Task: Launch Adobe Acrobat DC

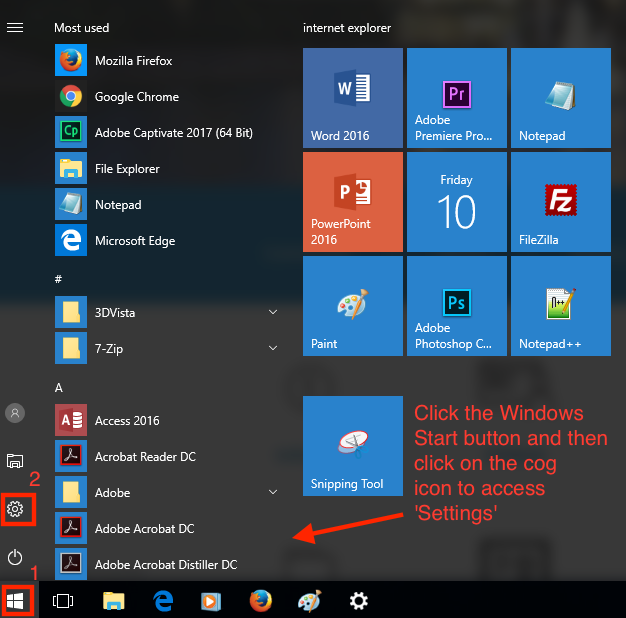Action: (166, 528)
